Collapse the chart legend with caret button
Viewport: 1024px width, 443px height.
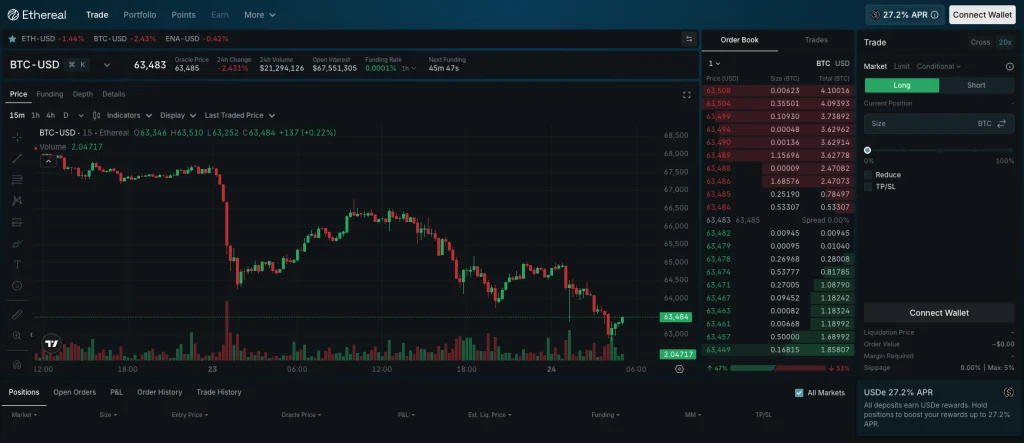(48, 161)
